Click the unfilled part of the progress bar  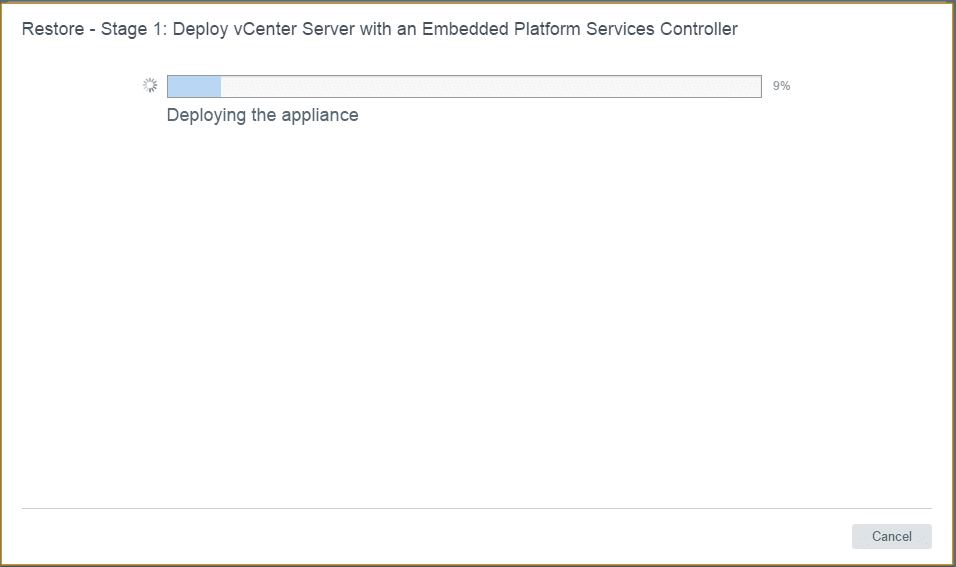pos(490,86)
